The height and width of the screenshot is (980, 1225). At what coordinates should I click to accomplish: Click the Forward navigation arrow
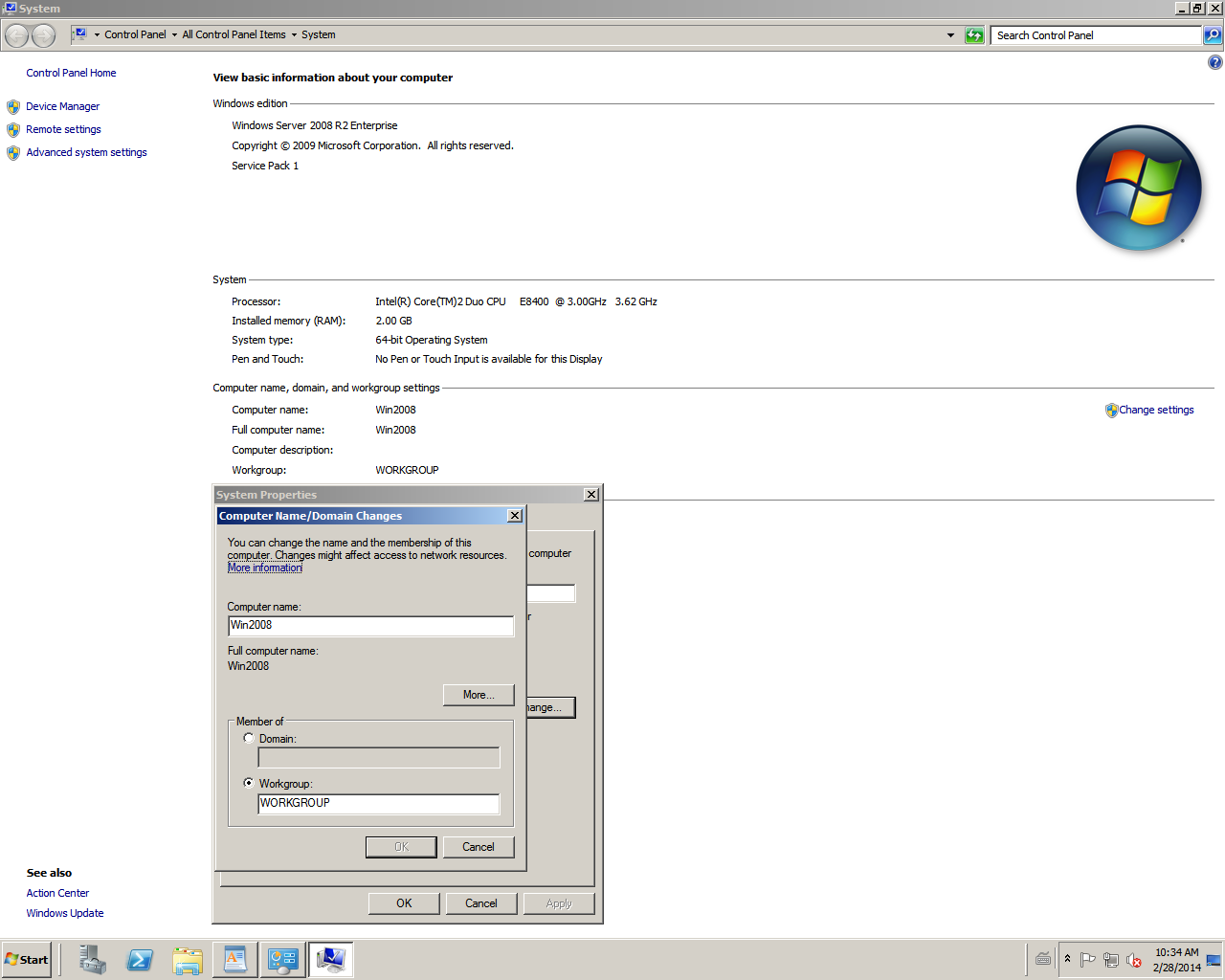coord(44,35)
